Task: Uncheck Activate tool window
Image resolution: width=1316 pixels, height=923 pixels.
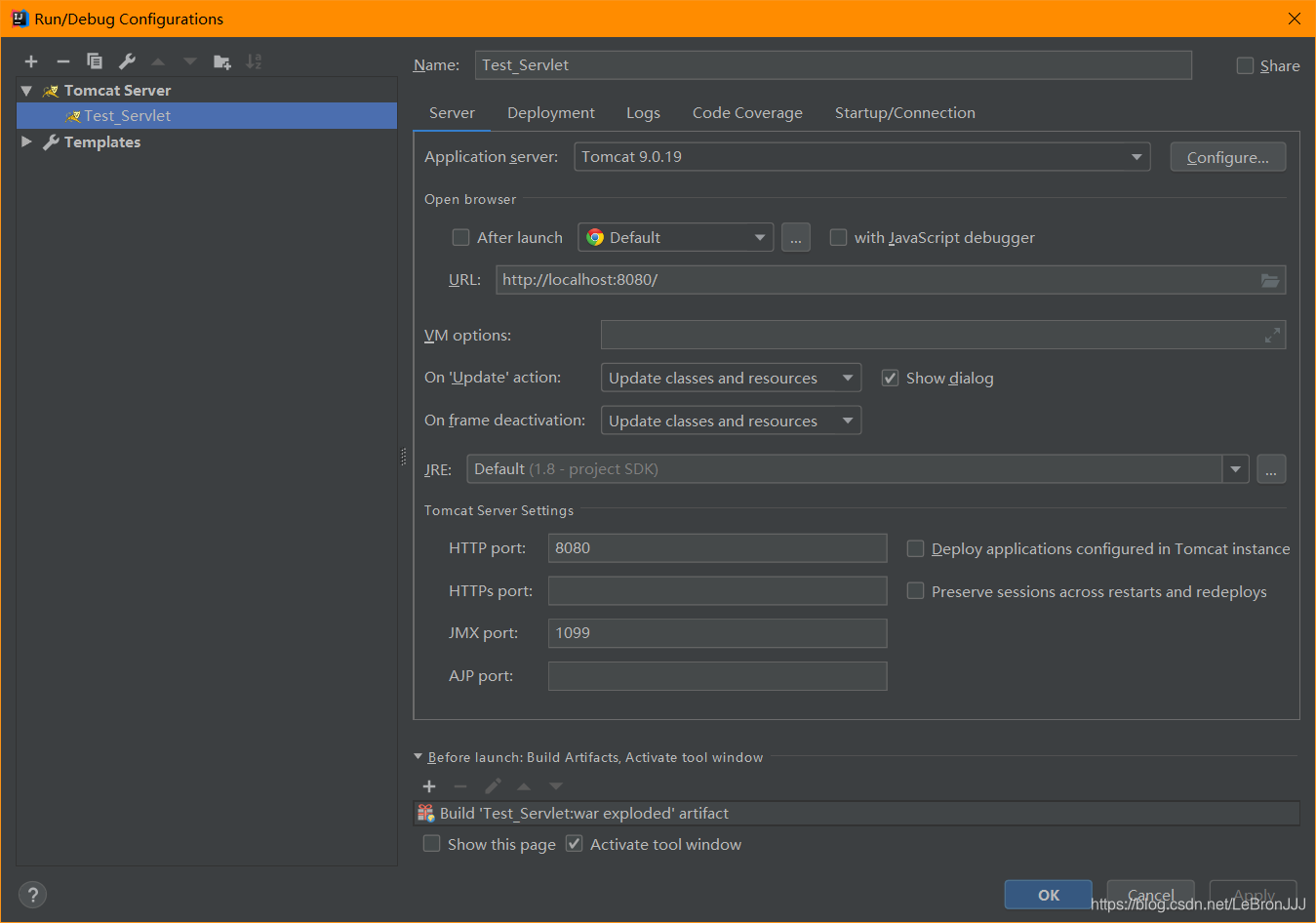Action: 574,844
